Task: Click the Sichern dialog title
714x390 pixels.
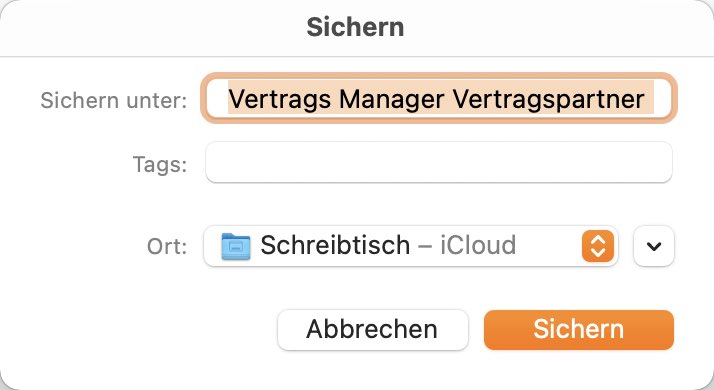Action: point(355,27)
